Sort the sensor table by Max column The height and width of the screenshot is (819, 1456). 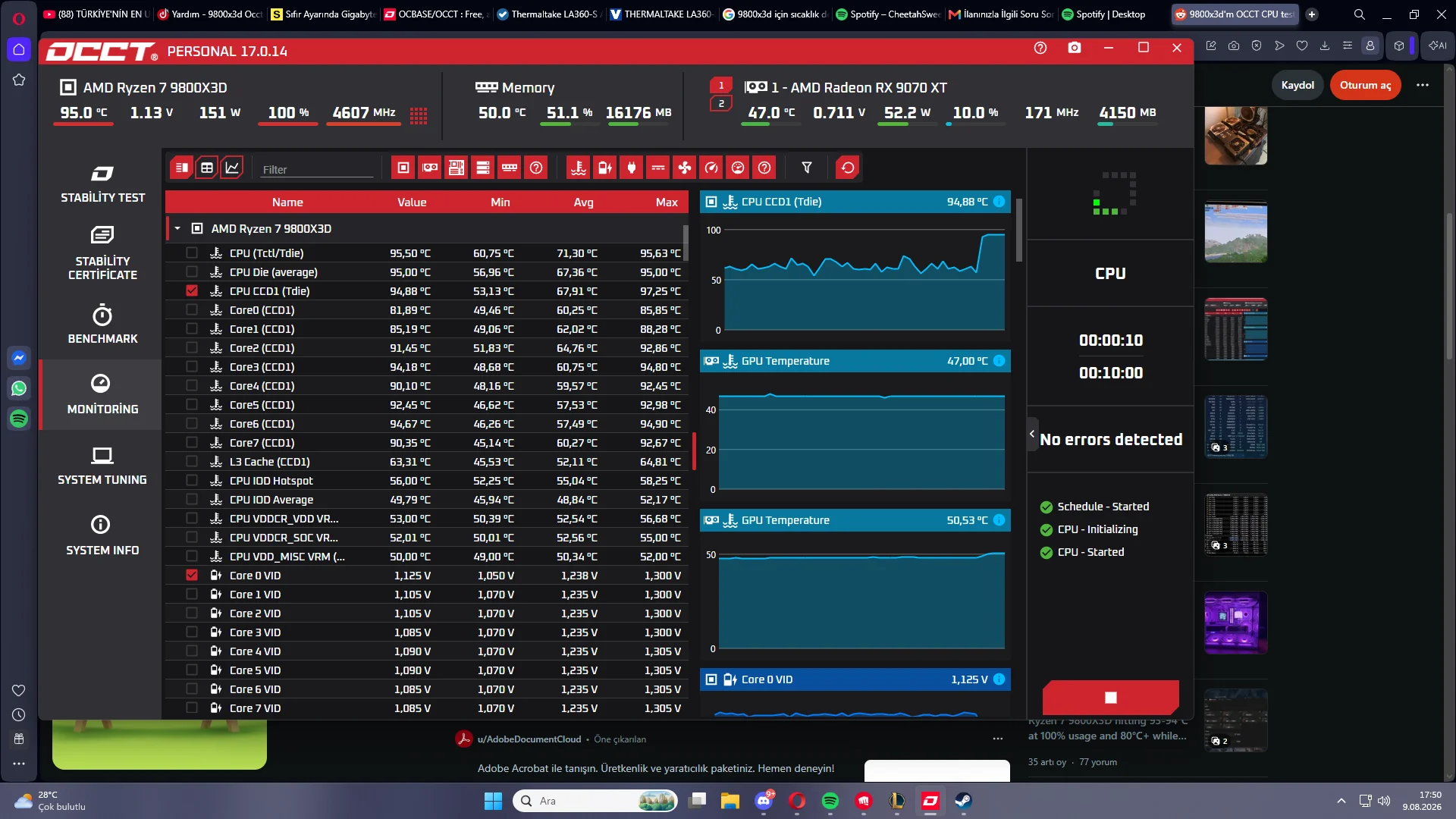[667, 202]
